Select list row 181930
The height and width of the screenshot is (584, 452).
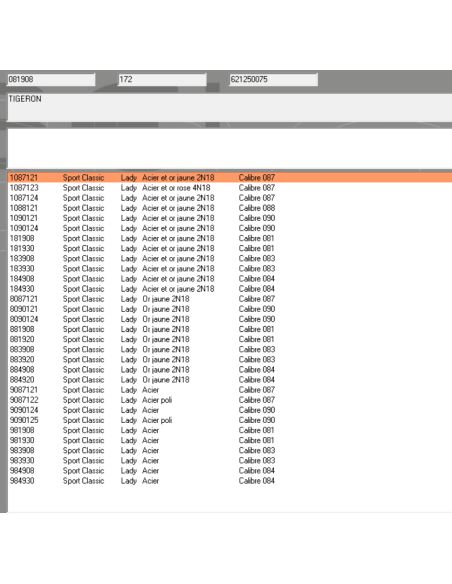tap(230, 248)
